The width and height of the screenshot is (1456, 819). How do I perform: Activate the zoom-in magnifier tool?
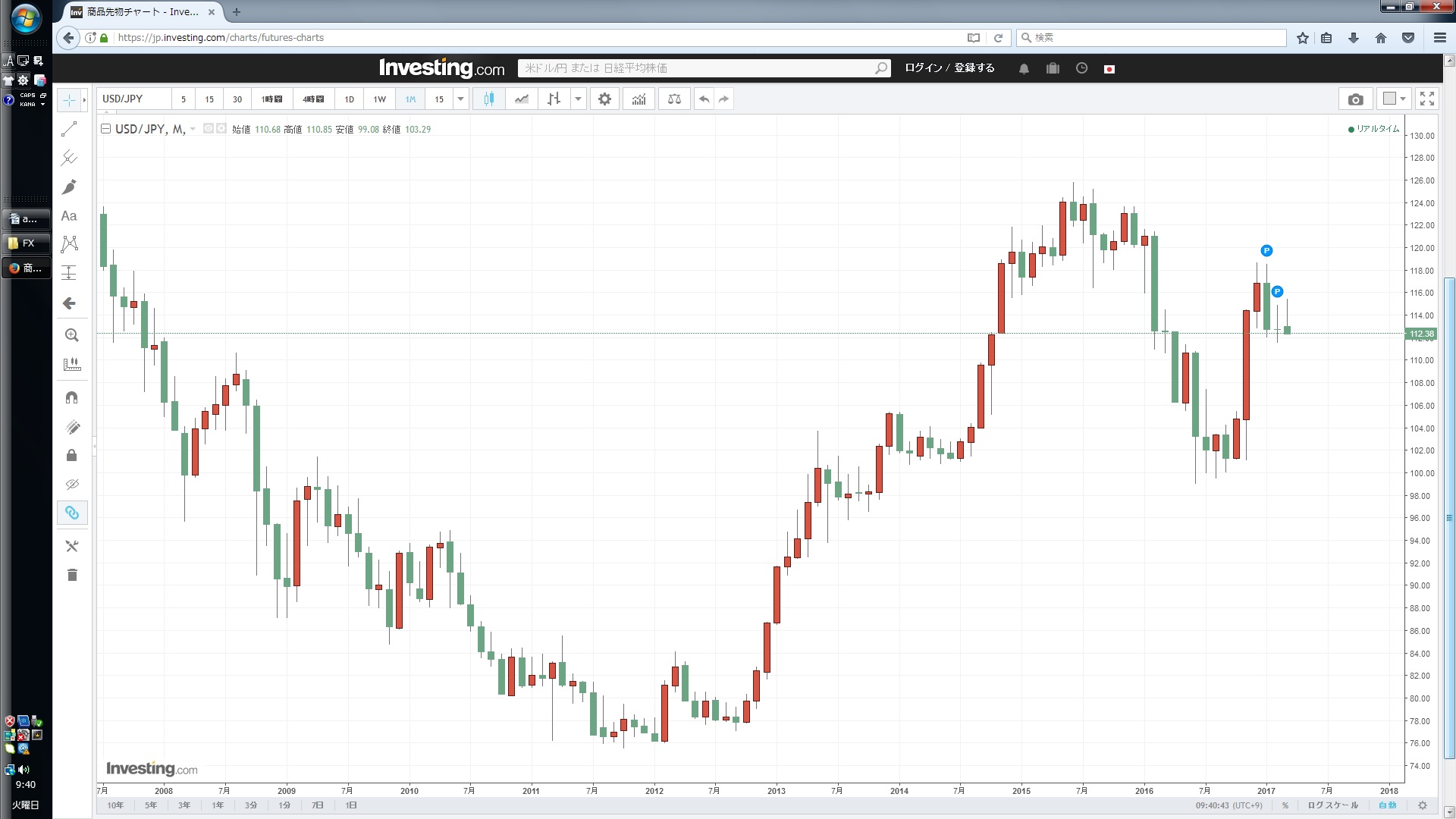[71, 335]
